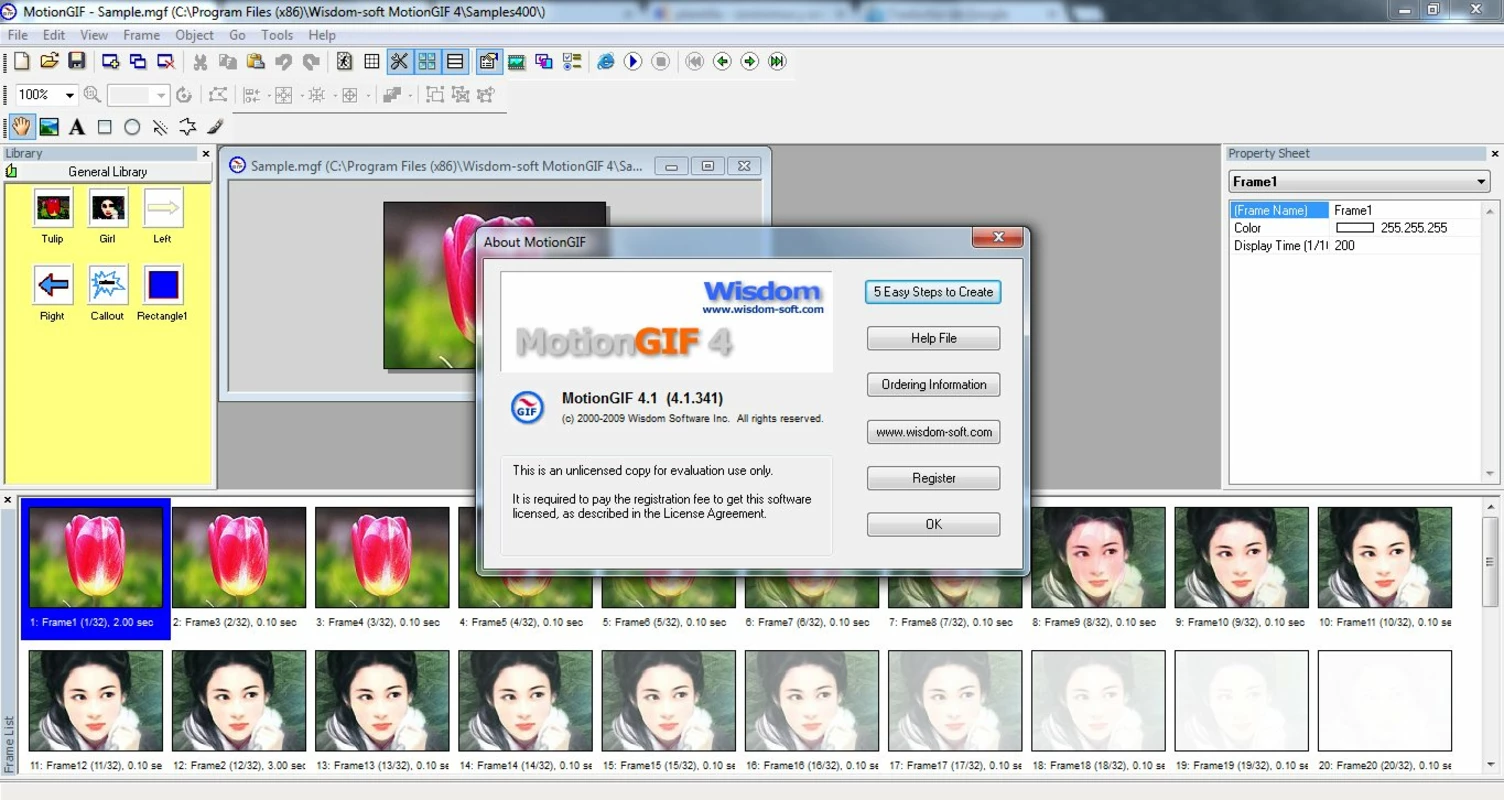
Task: Open the 100% zoom dropdown
Action: [69, 95]
